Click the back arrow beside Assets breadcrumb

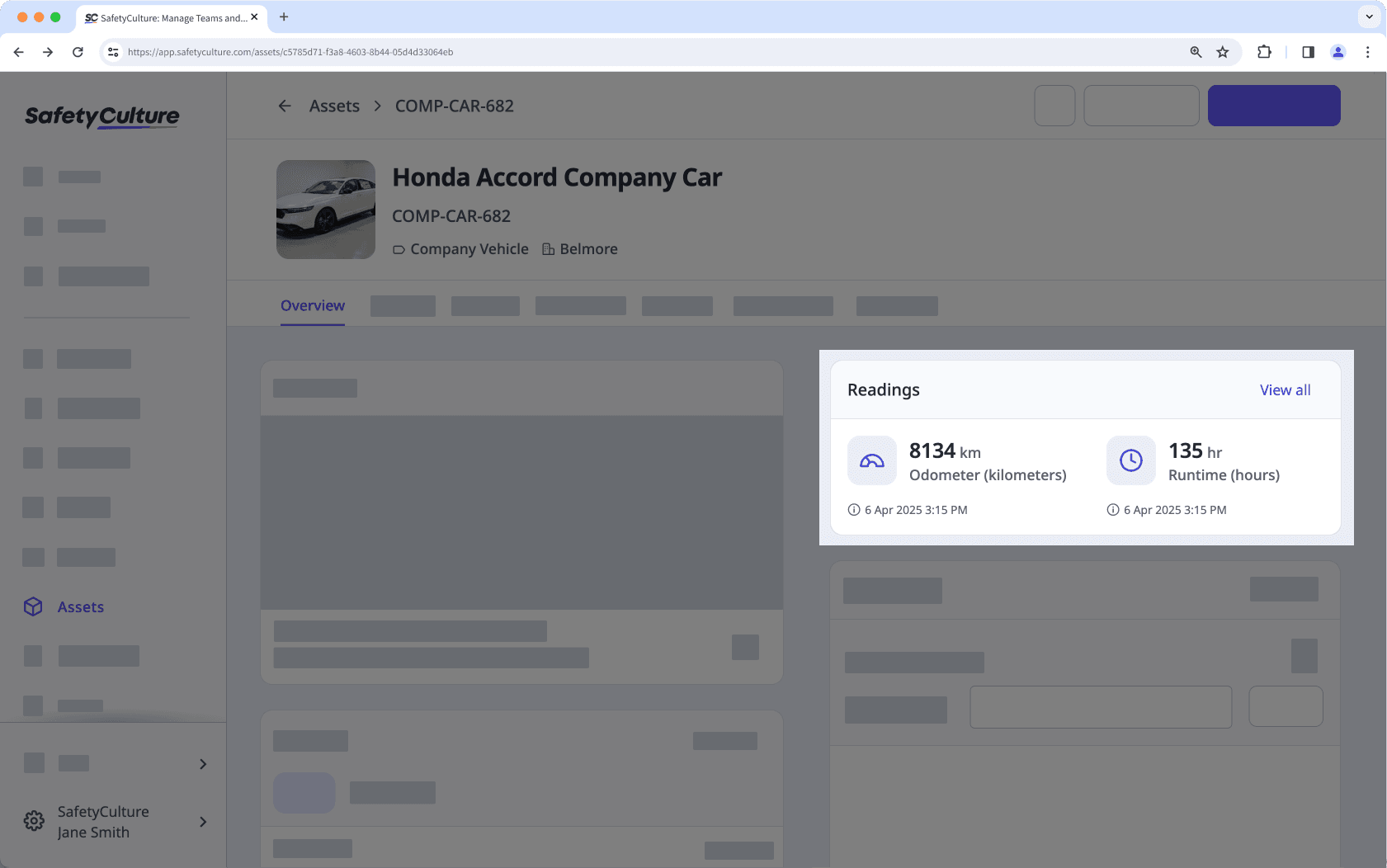[x=285, y=106]
